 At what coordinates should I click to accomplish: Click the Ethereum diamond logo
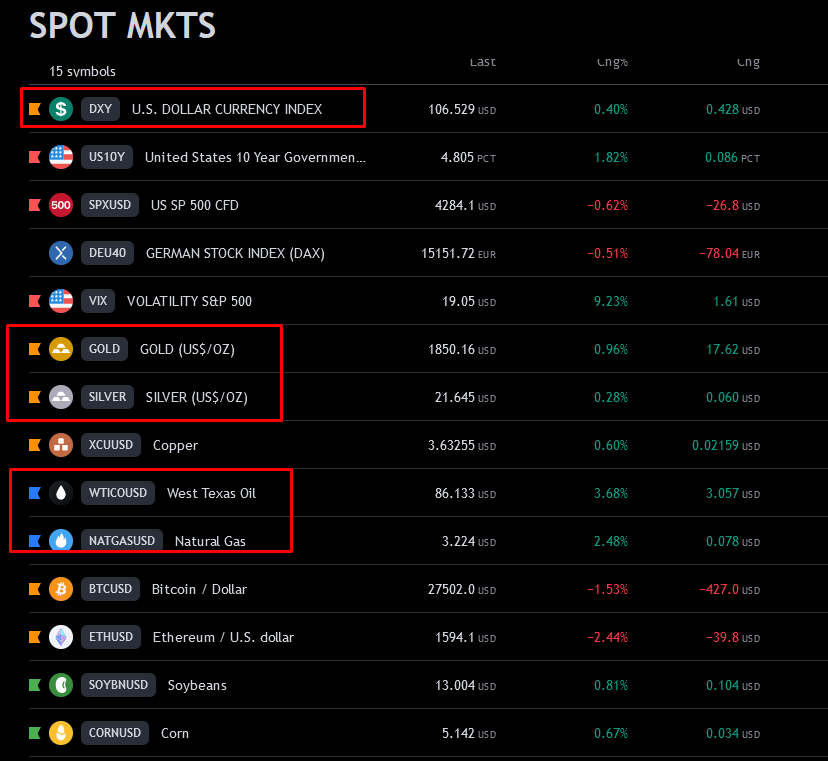point(61,637)
